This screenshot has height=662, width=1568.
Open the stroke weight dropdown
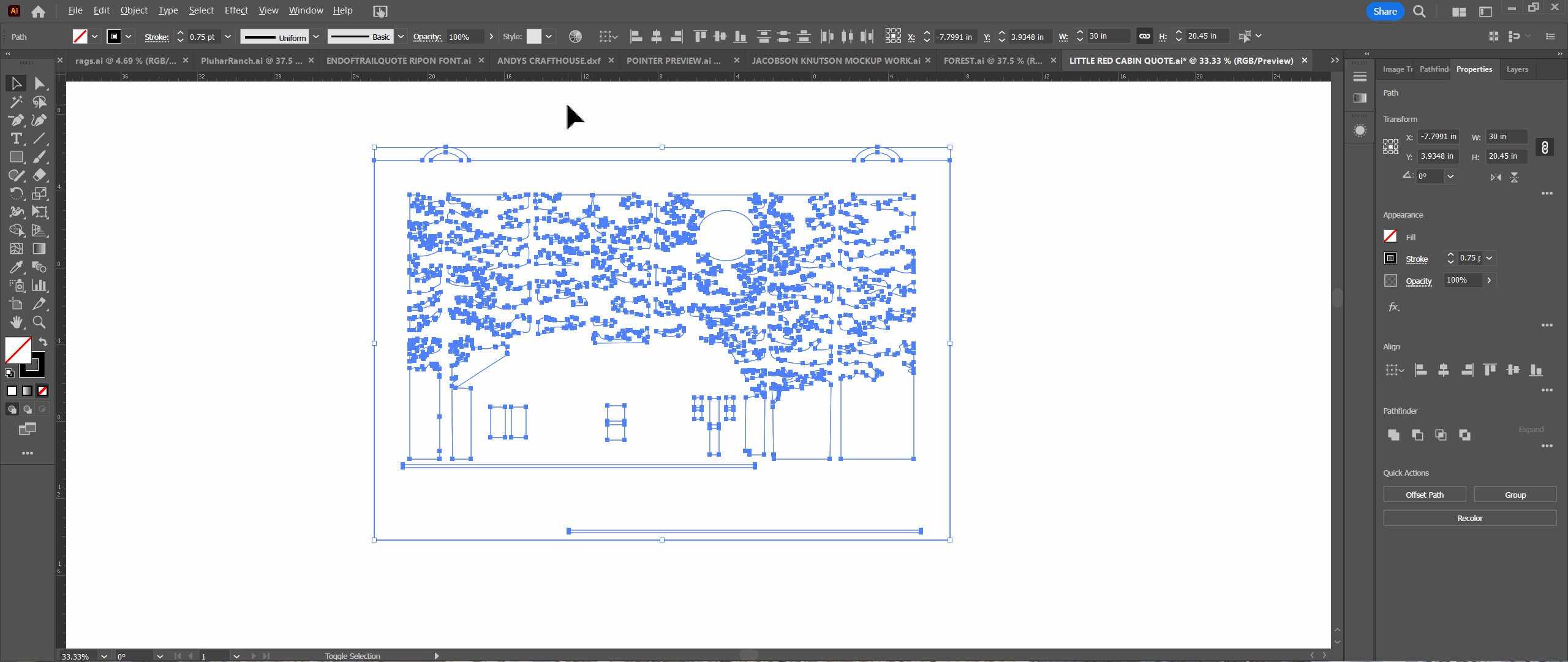coord(228,37)
